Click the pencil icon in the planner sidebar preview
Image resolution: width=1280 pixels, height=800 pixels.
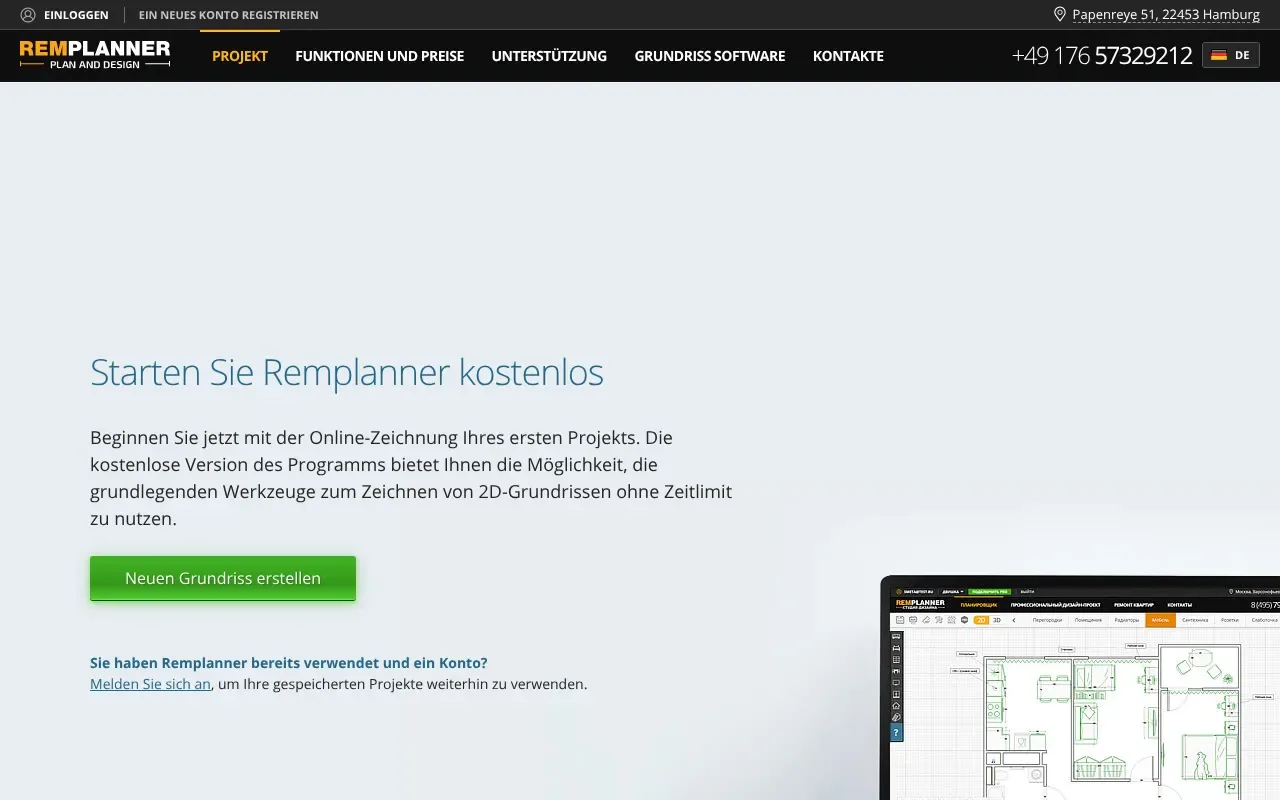pos(896,716)
